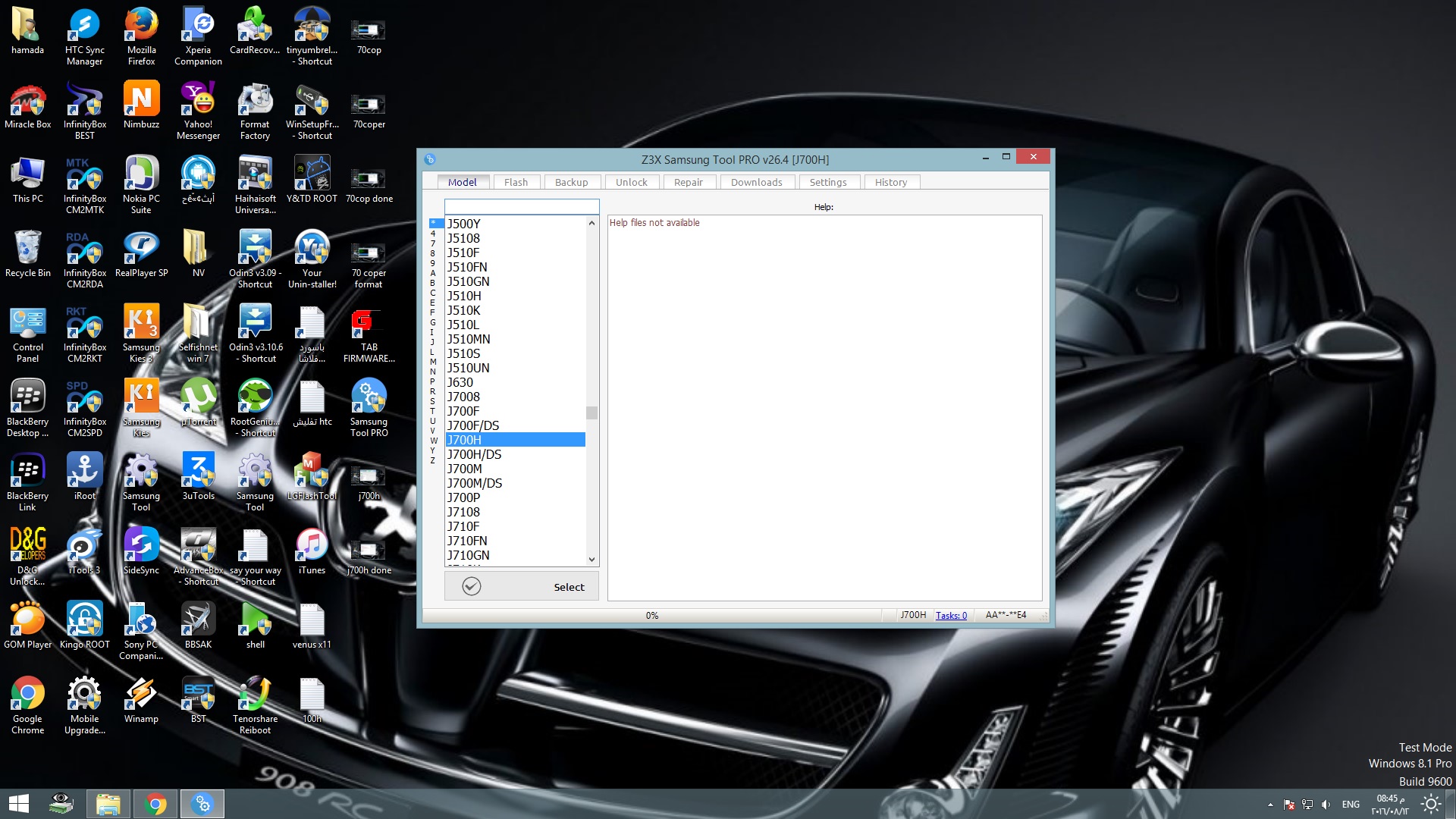Select model J700M in the list
This screenshot has width=1456, height=819.
coord(515,469)
